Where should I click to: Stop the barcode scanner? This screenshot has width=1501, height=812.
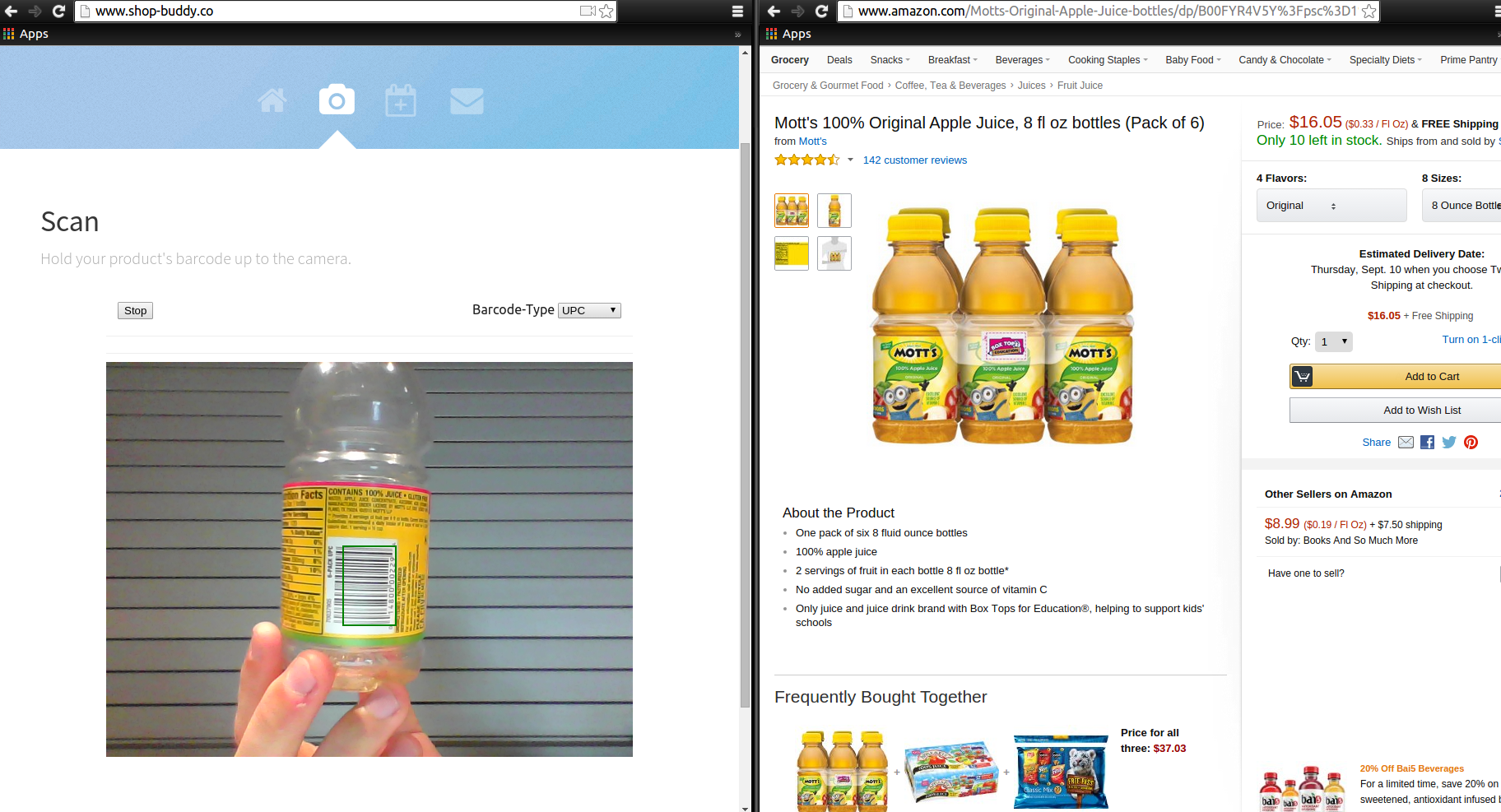[135, 310]
